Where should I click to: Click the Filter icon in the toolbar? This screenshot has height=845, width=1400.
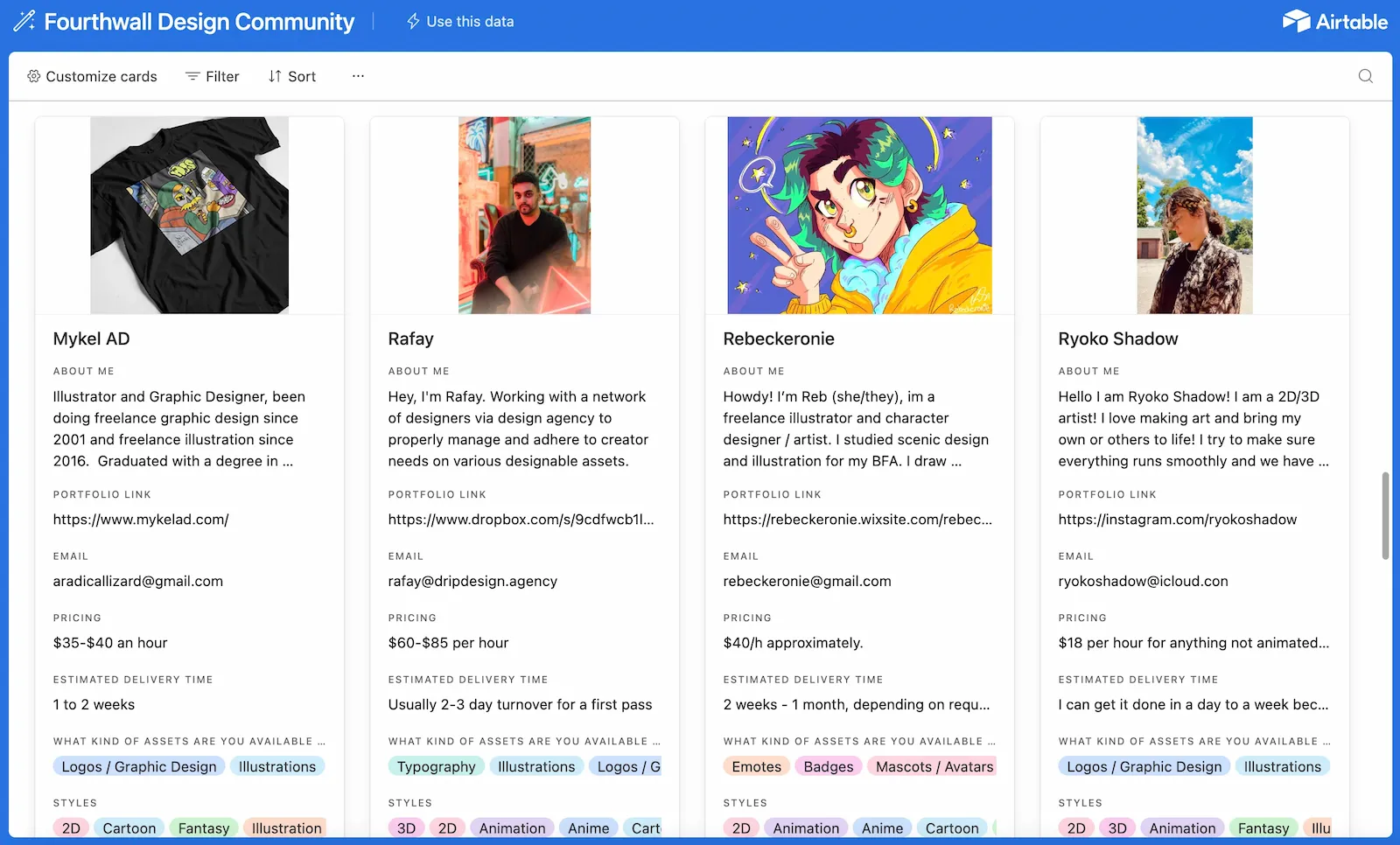pyautogui.click(x=192, y=76)
